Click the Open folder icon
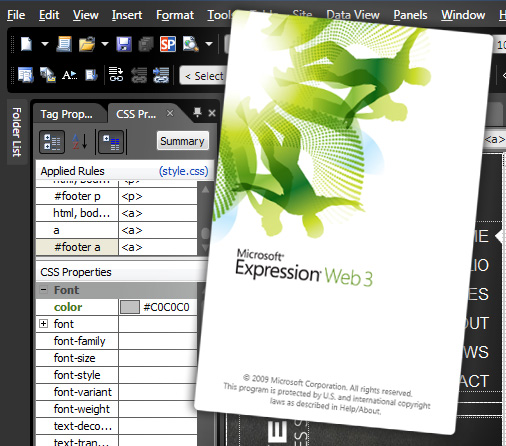 [x=87, y=44]
